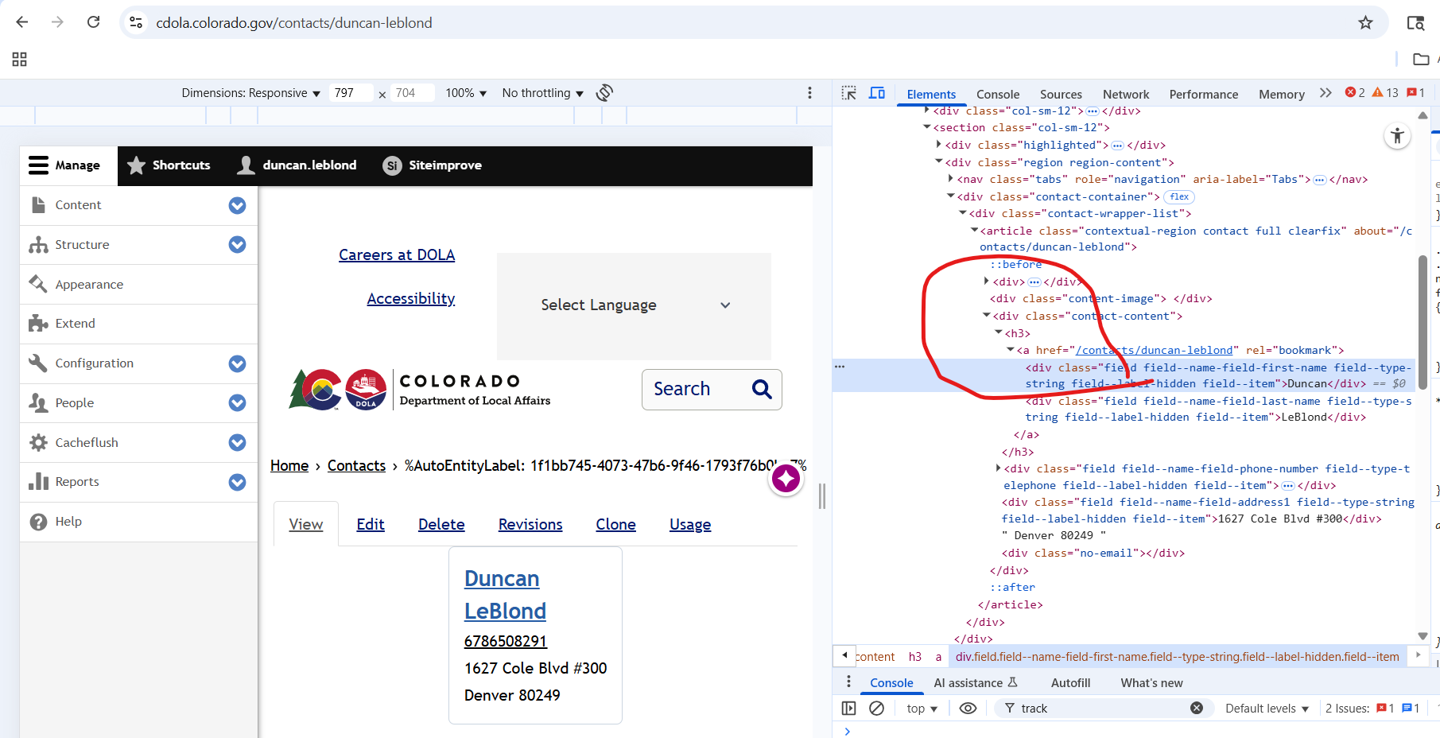Open the Select Language dropdown
This screenshot has height=738, width=1440.
pos(634,305)
